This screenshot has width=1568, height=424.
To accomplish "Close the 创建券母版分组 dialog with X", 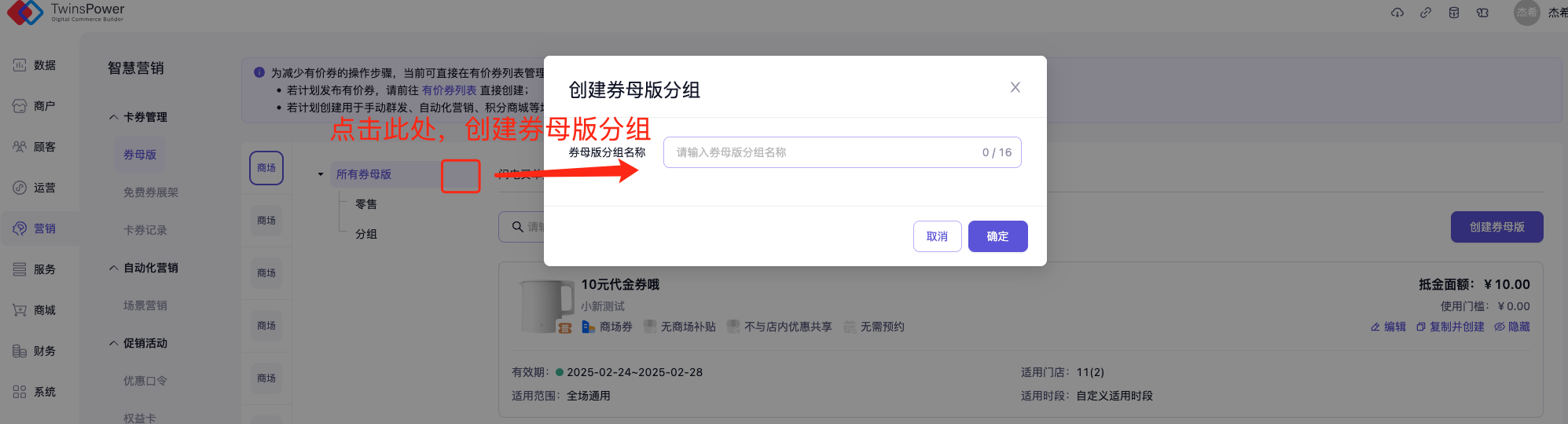I will 1015,87.
